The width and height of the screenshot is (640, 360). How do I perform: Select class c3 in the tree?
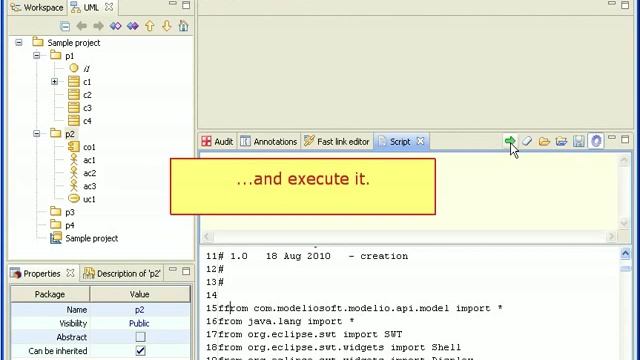coord(87,108)
